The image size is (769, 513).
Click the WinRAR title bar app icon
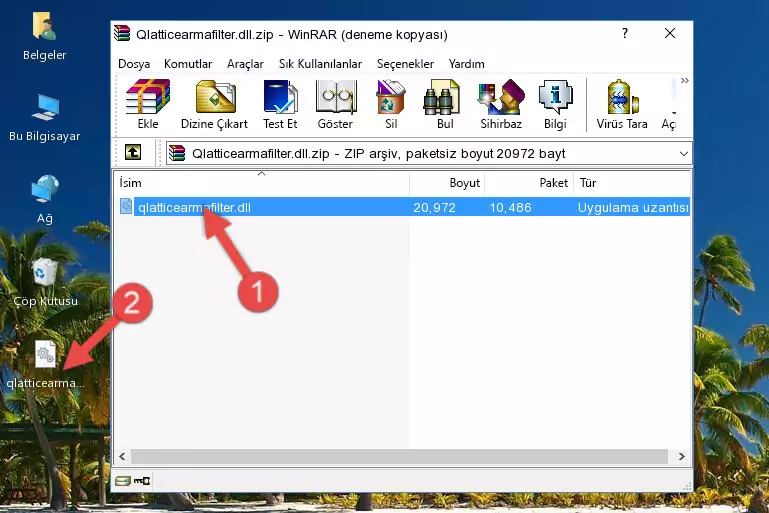tap(122, 33)
